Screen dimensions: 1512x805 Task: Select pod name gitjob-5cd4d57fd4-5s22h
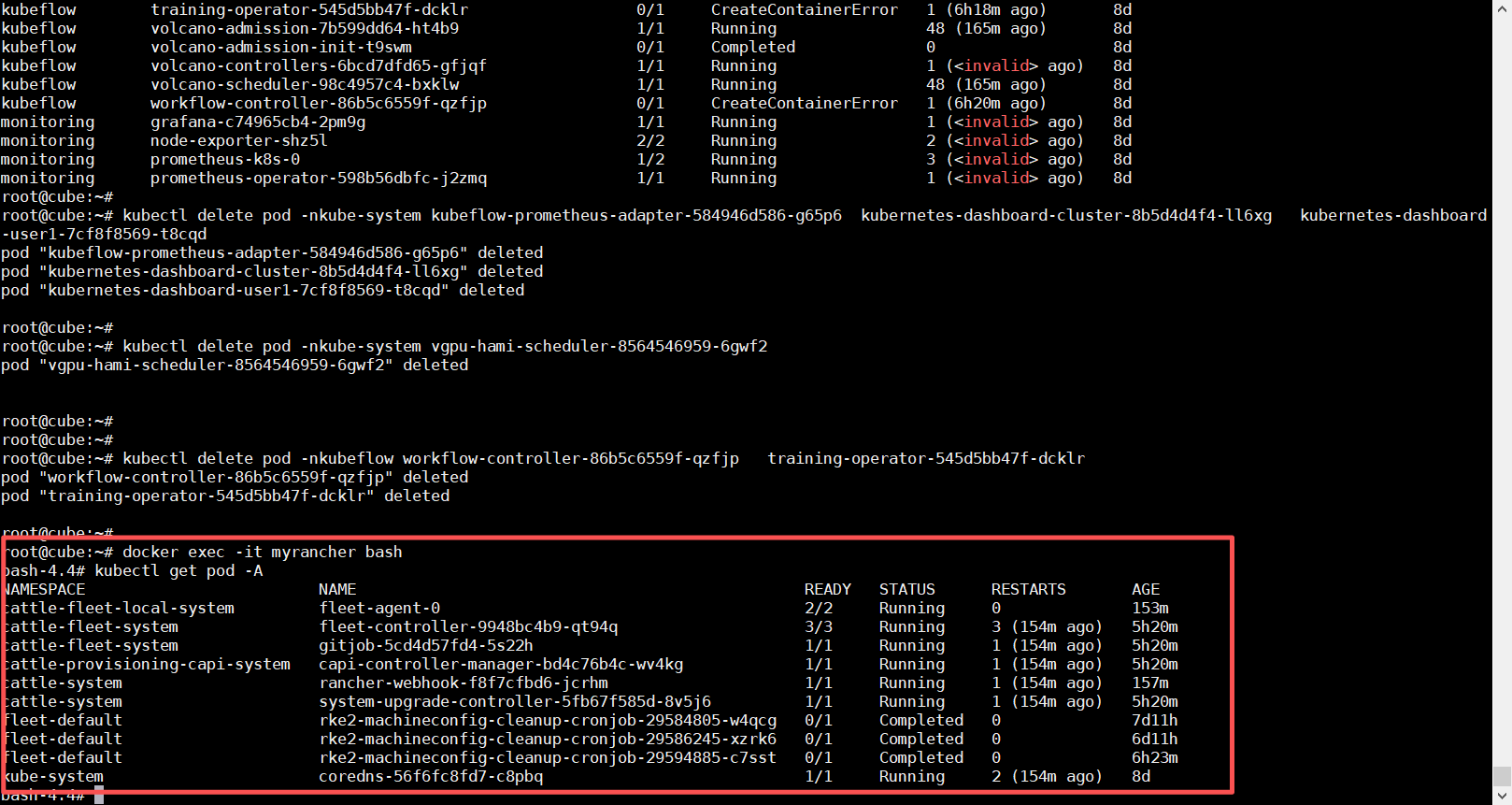[426, 645]
